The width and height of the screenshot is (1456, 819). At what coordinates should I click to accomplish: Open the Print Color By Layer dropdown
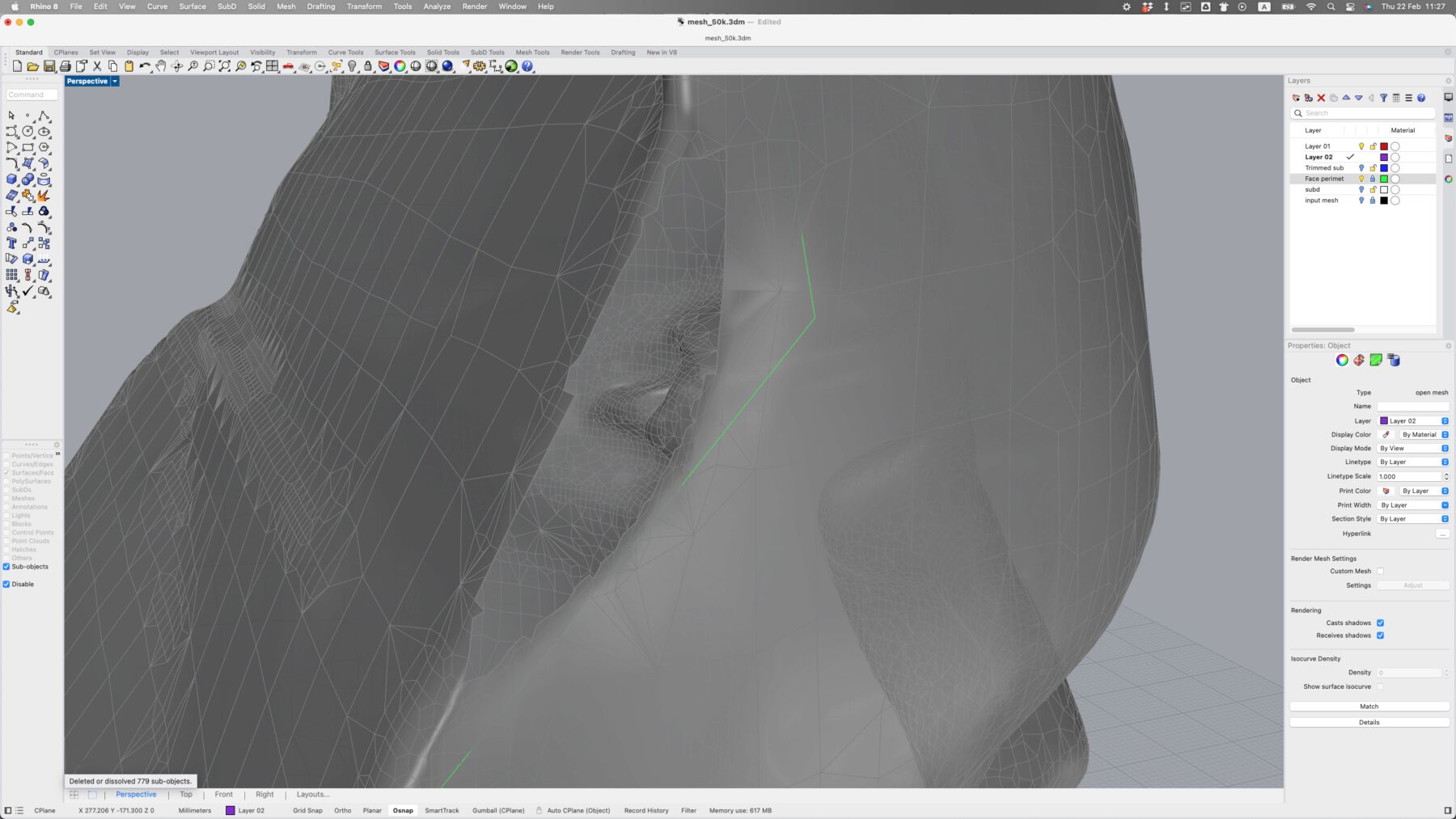click(1424, 491)
